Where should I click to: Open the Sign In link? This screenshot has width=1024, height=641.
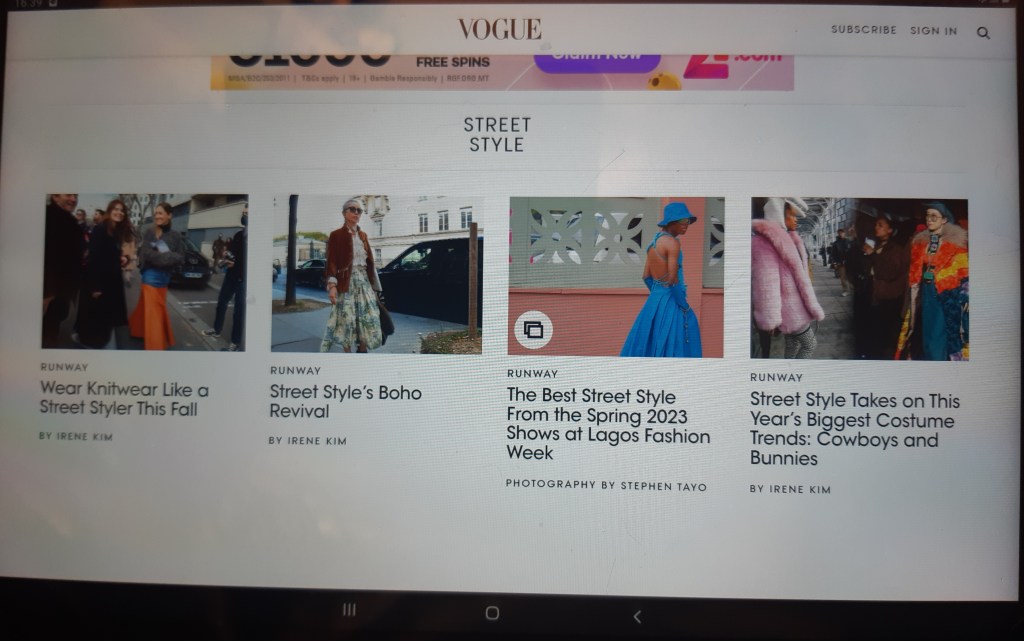click(x=932, y=31)
